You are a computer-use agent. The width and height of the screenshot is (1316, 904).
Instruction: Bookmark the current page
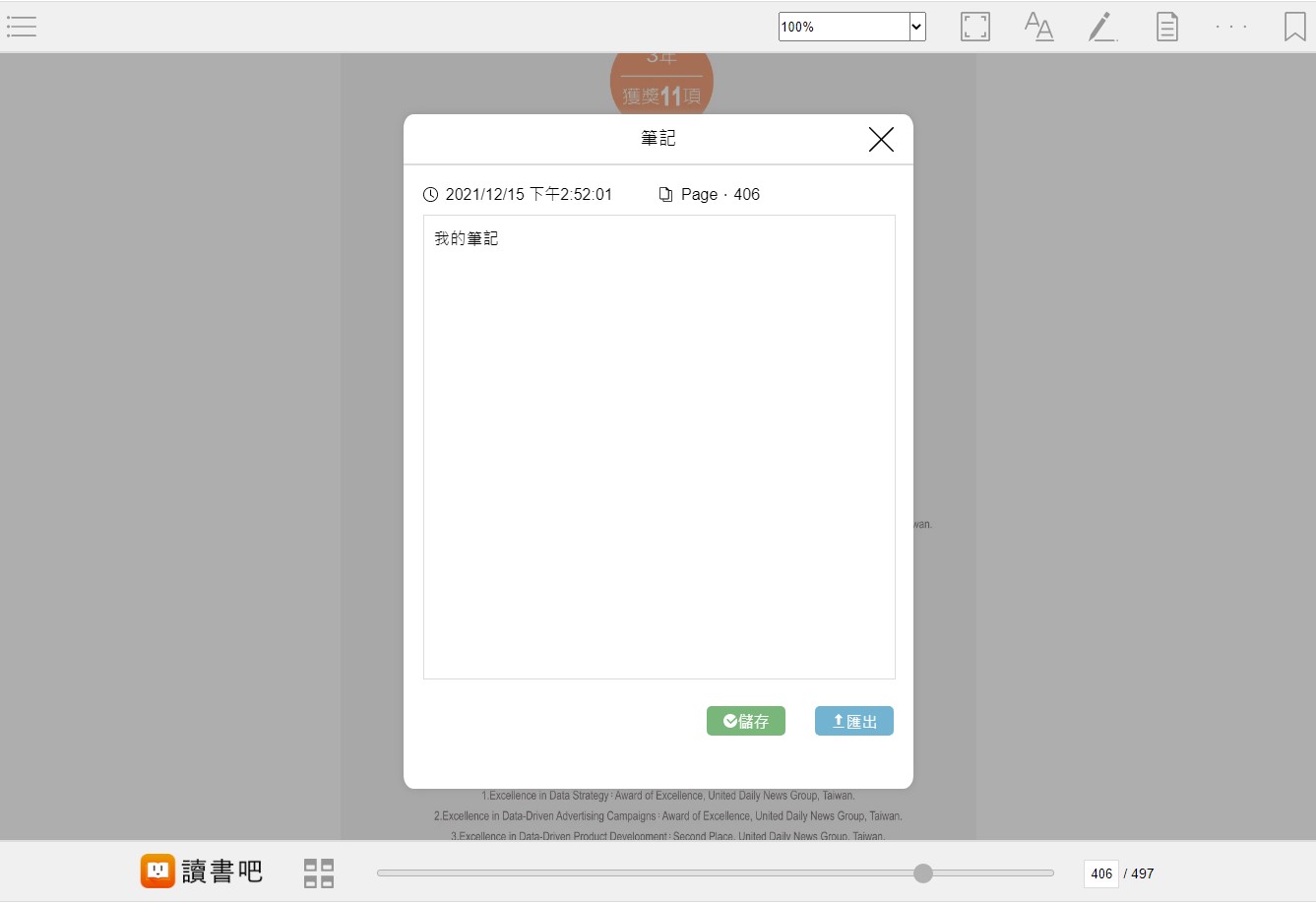coord(1294,27)
